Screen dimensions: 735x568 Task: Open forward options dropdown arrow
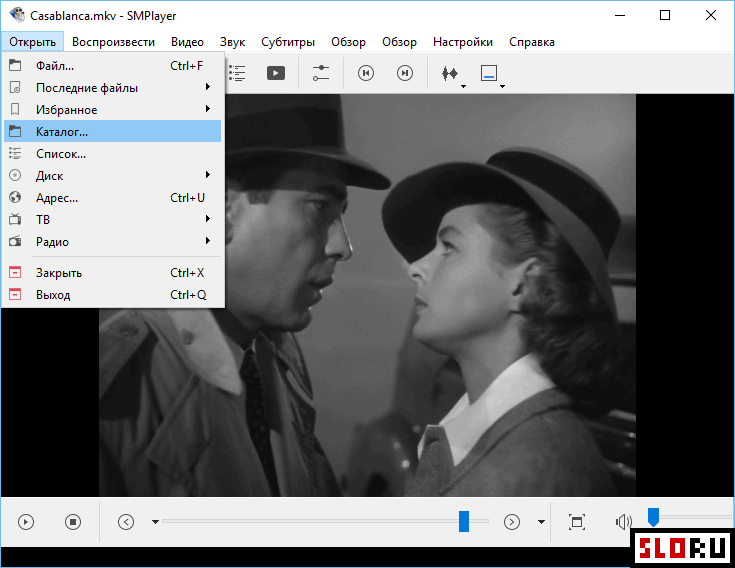[541, 522]
